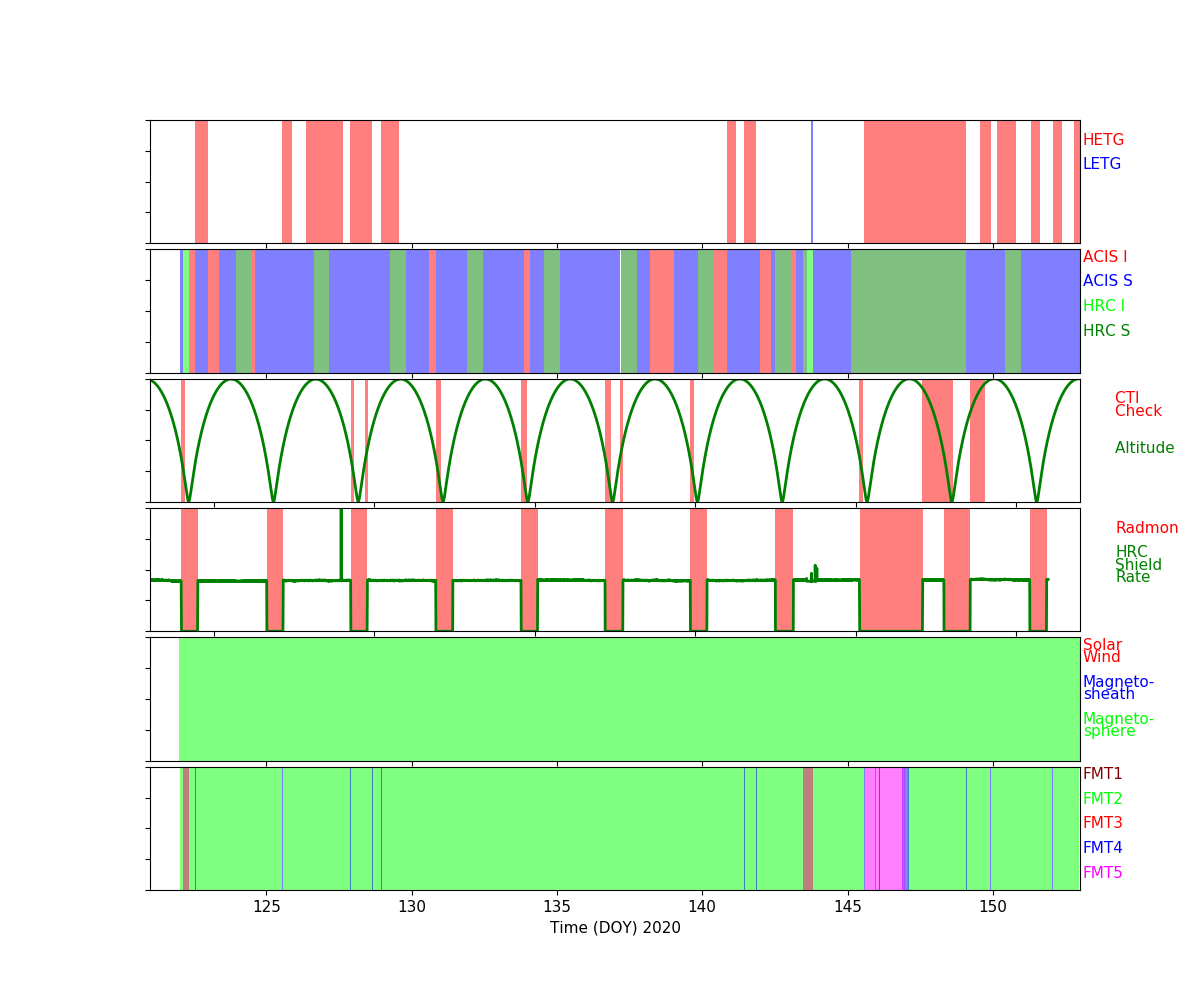Click the HRC S legend text
The height and width of the screenshot is (1000, 1200).
pos(1106,331)
